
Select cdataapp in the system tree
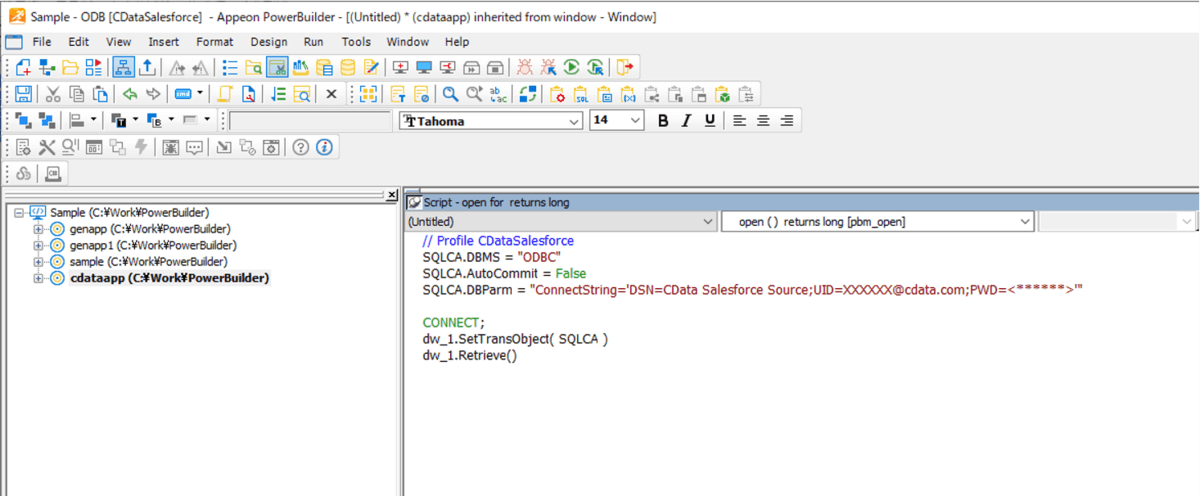click(169, 277)
